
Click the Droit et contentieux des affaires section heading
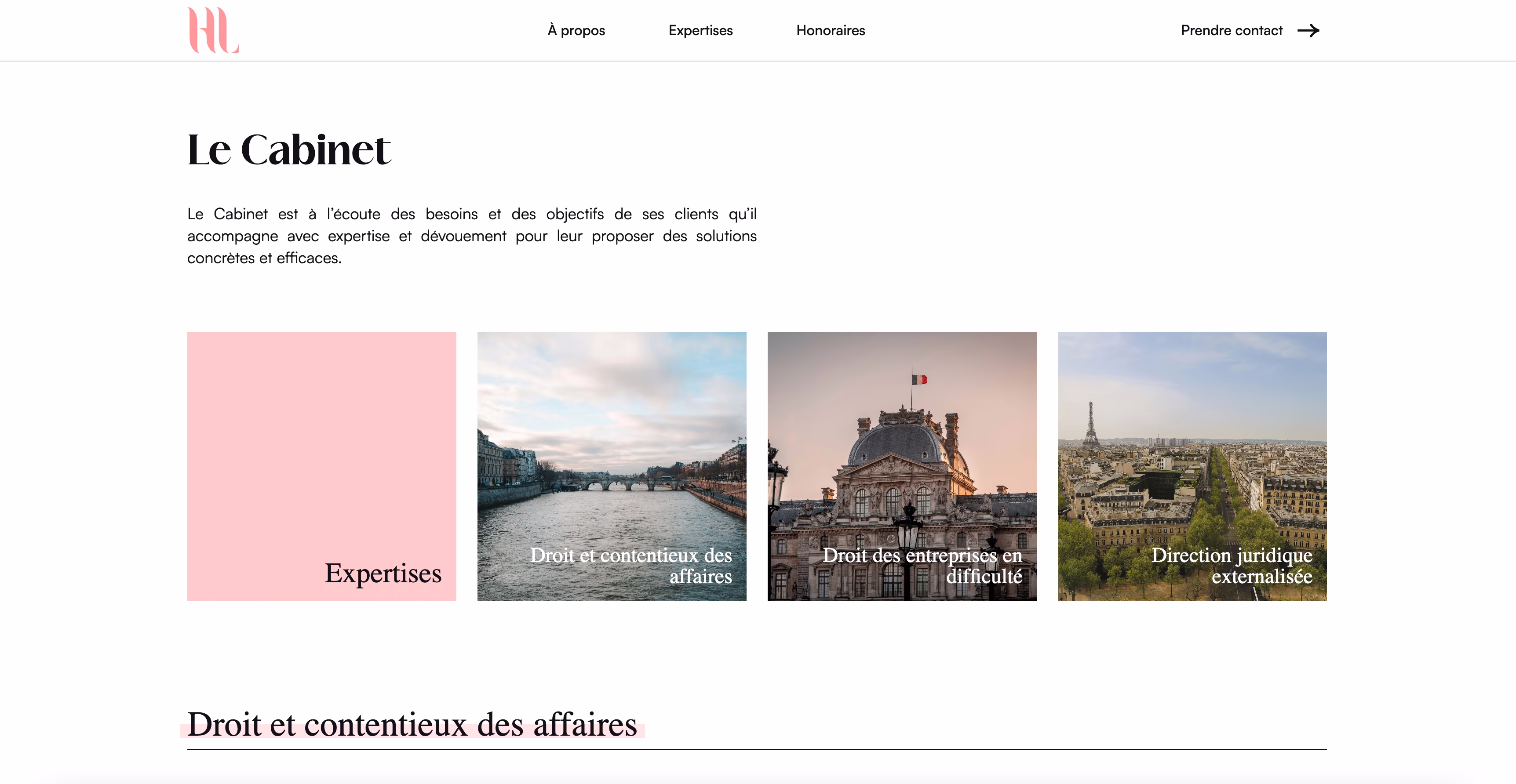point(412,724)
